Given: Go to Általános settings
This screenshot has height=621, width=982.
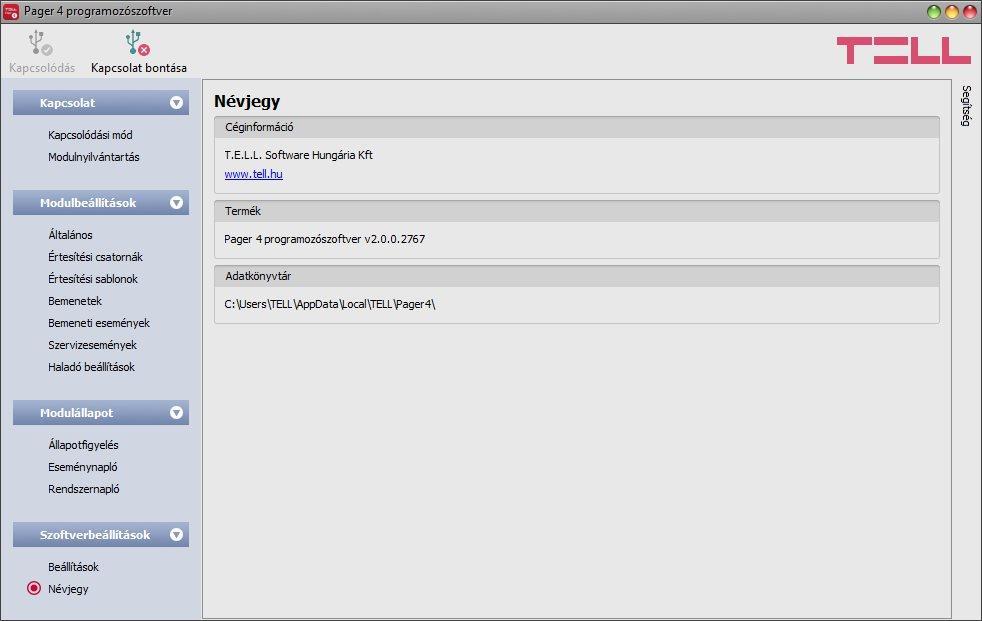Looking at the screenshot, I should pyautogui.click(x=70, y=235).
